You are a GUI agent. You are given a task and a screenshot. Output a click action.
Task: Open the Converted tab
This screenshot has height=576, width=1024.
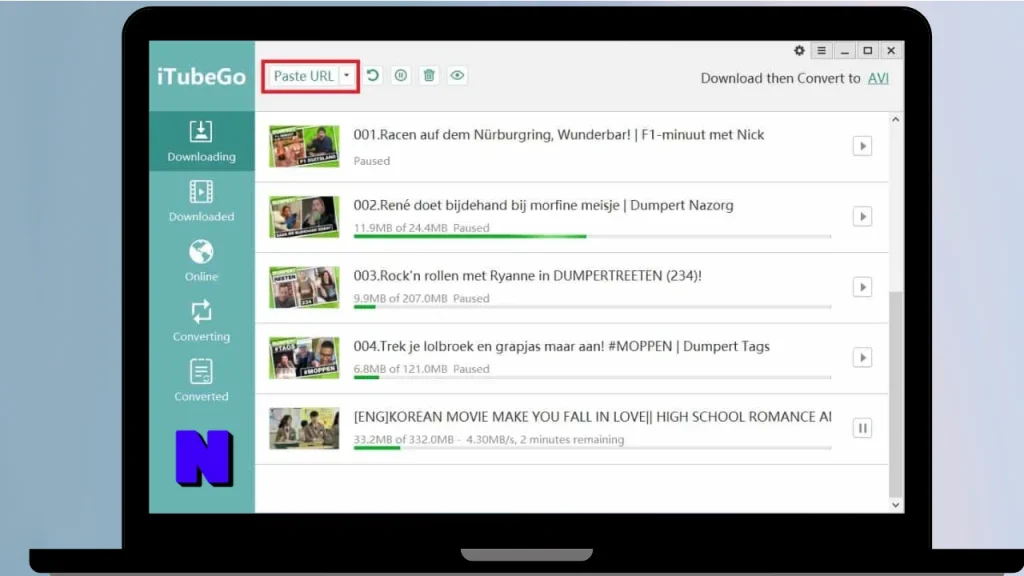pyautogui.click(x=201, y=381)
